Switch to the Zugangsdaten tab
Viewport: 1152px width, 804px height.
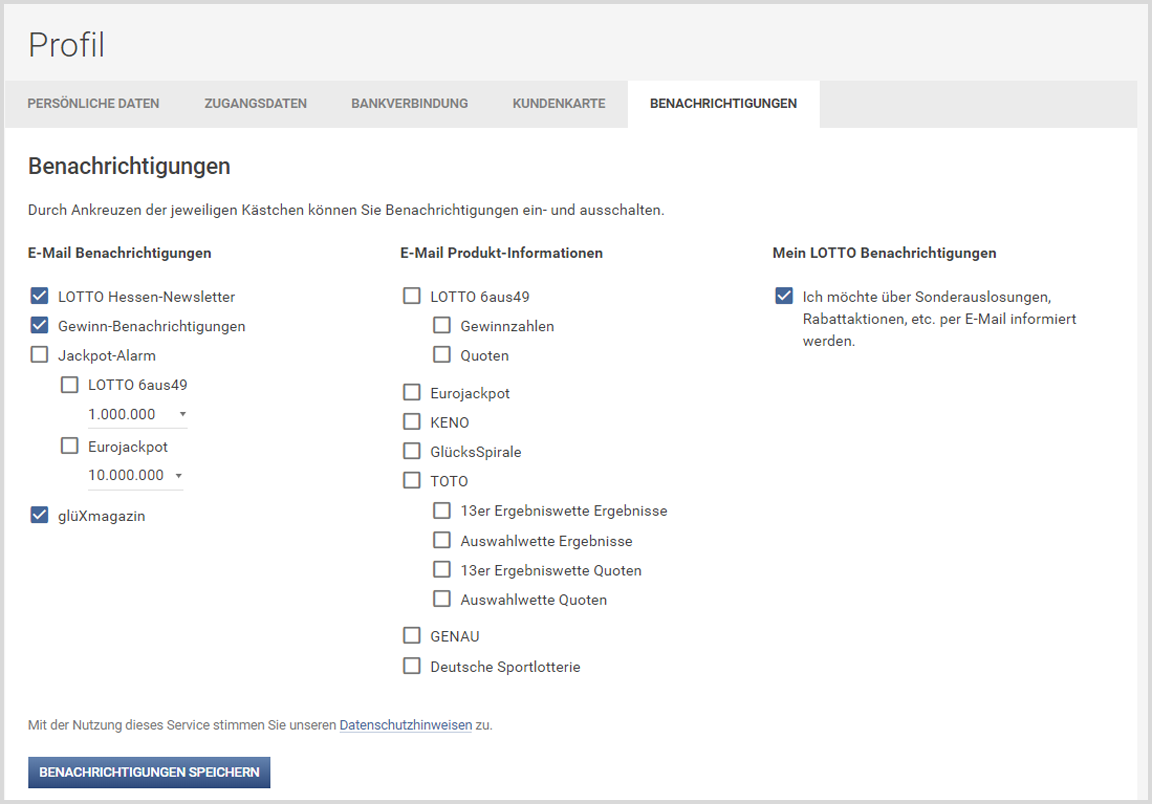[256, 104]
